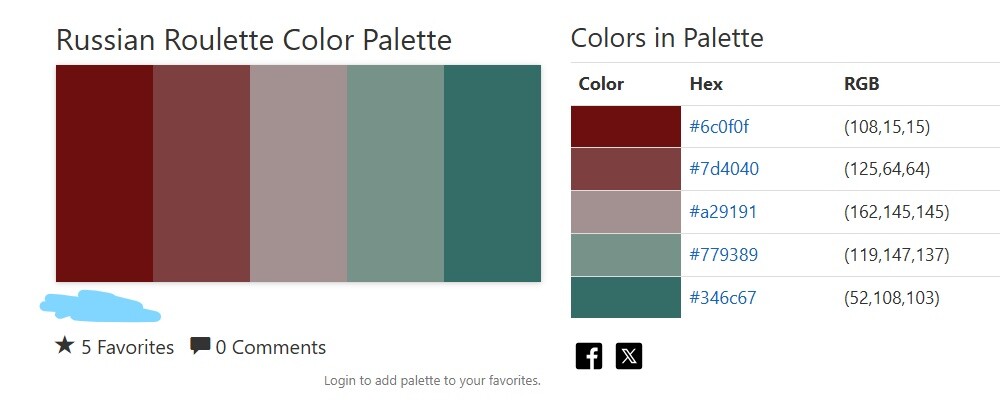This screenshot has width=1000, height=404.
Task: Click table swatch beside #346c67
Action: pos(625,298)
